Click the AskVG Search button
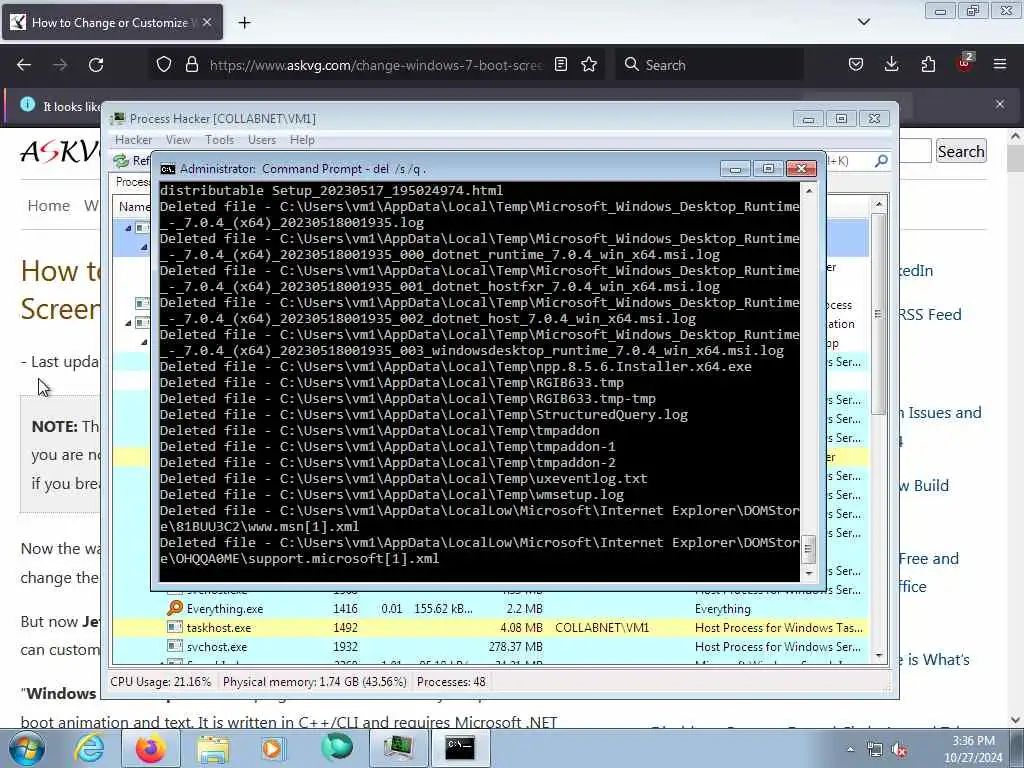 tap(961, 152)
